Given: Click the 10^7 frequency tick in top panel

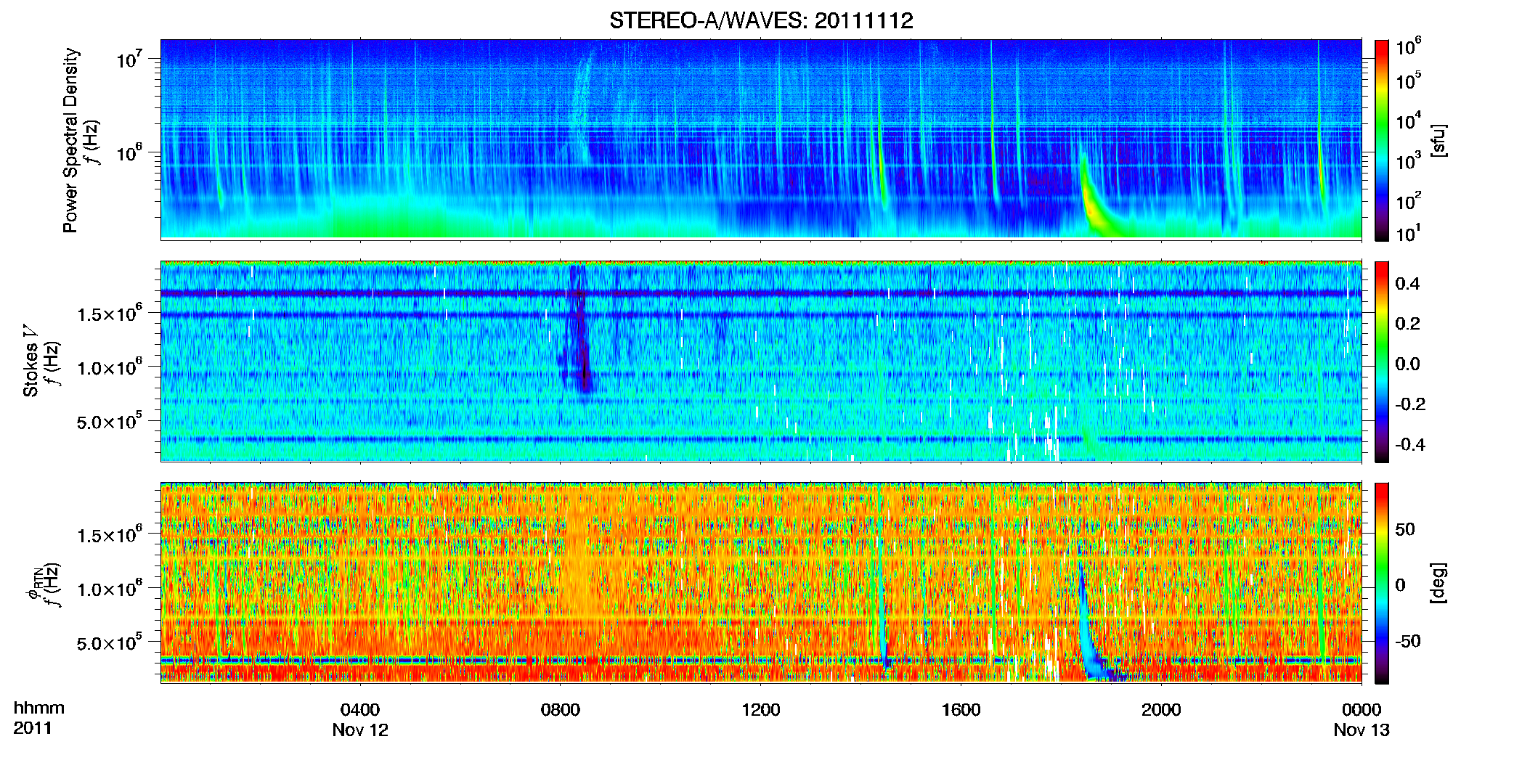Looking at the screenshot, I should pos(129,60).
